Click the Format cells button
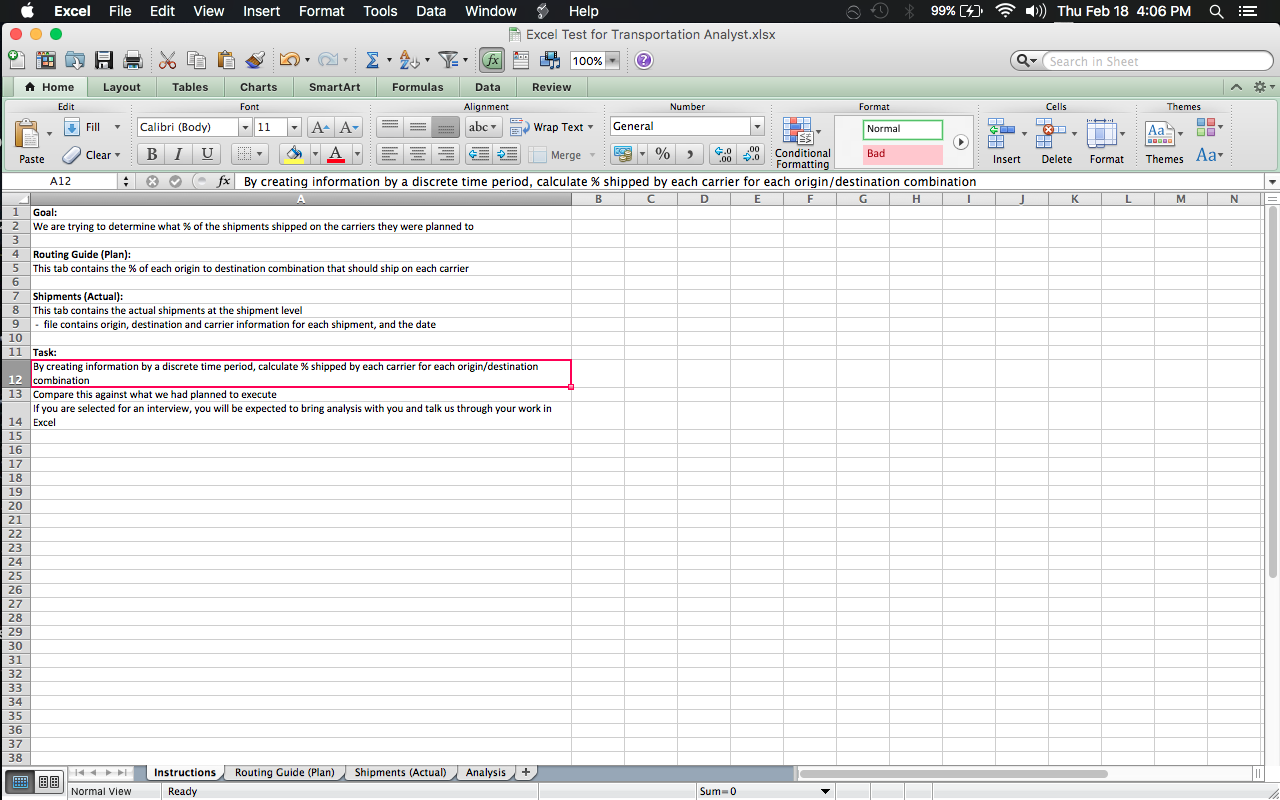The width and height of the screenshot is (1280, 800). click(1106, 142)
